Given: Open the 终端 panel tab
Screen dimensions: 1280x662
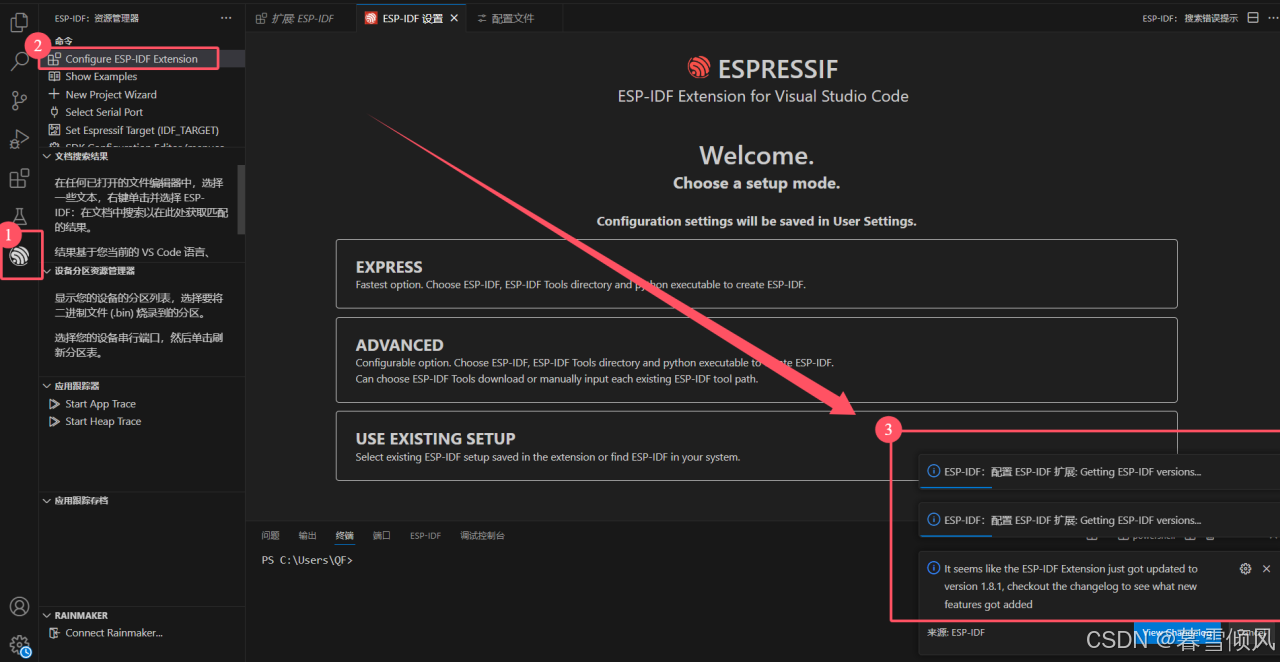Looking at the screenshot, I should tap(344, 536).
